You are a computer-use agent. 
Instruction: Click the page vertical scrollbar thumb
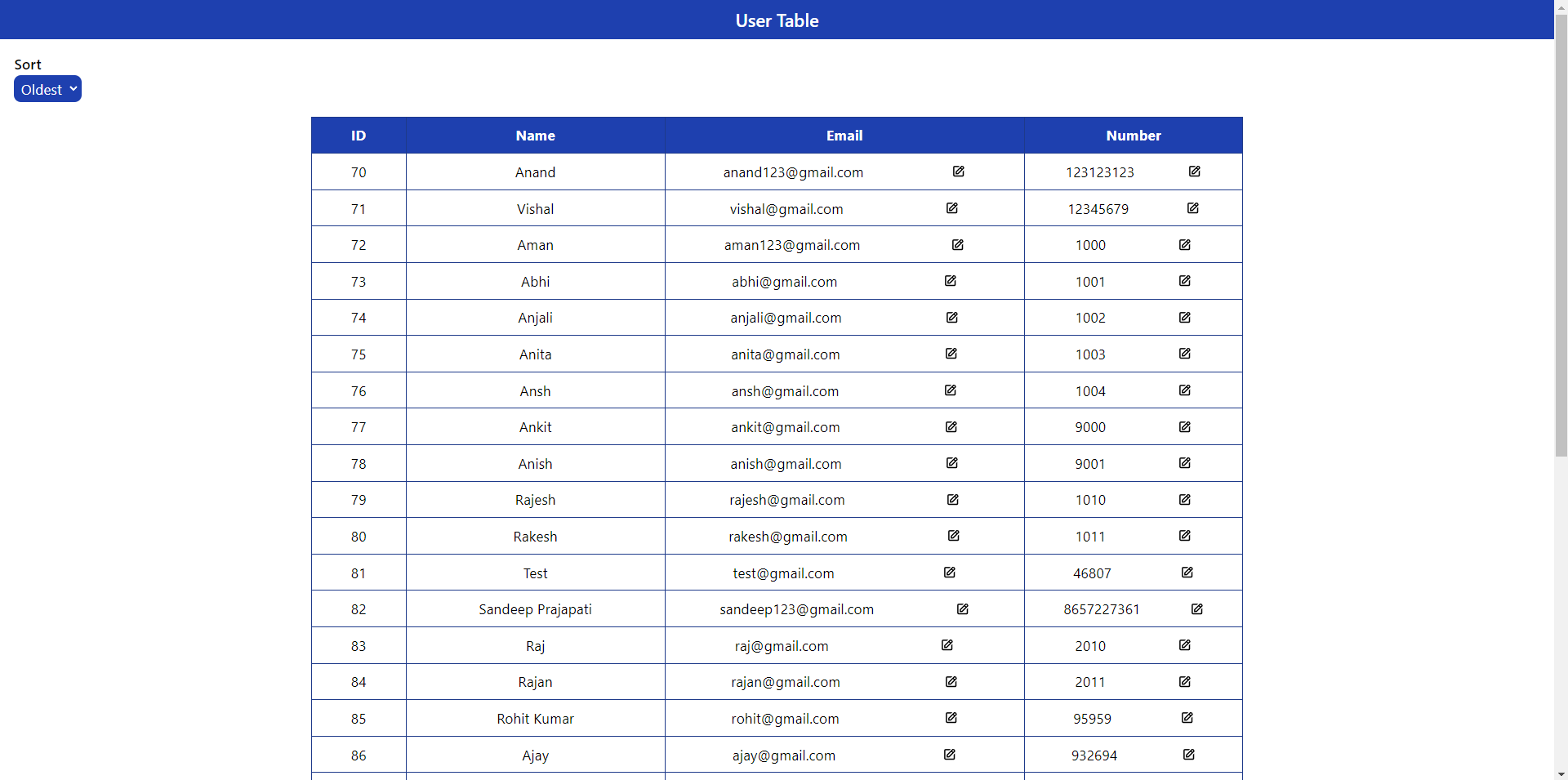tap(1561, 235)
